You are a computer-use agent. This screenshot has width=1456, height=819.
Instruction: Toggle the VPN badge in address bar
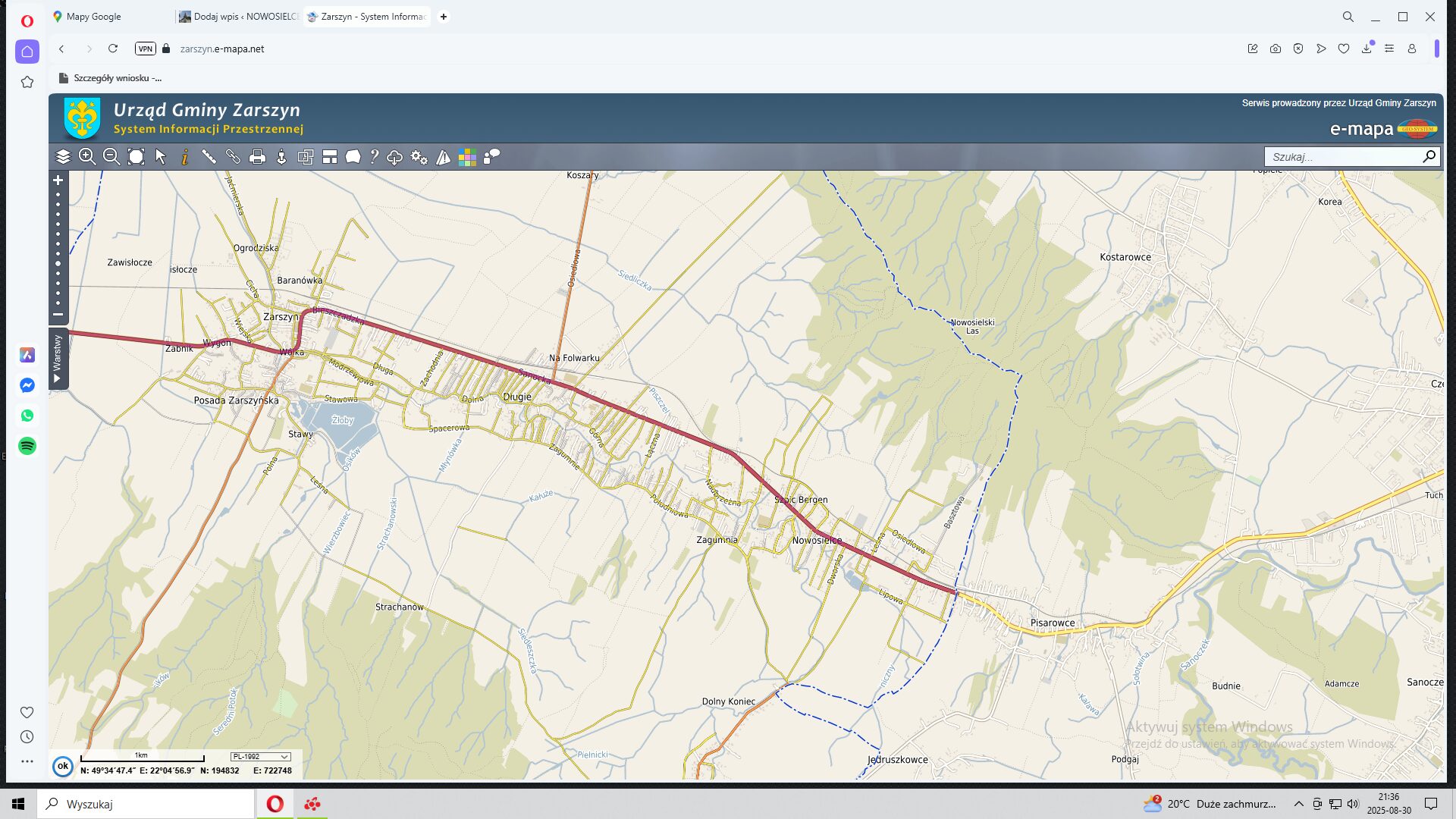tap(145, 49)
